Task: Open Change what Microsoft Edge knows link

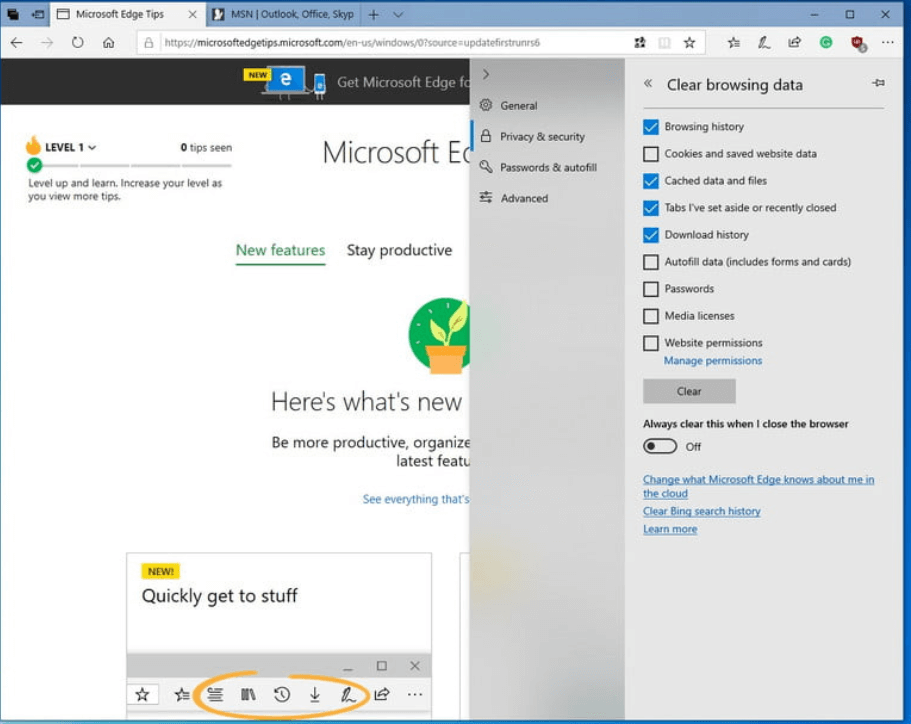Action: pos(758,486)
